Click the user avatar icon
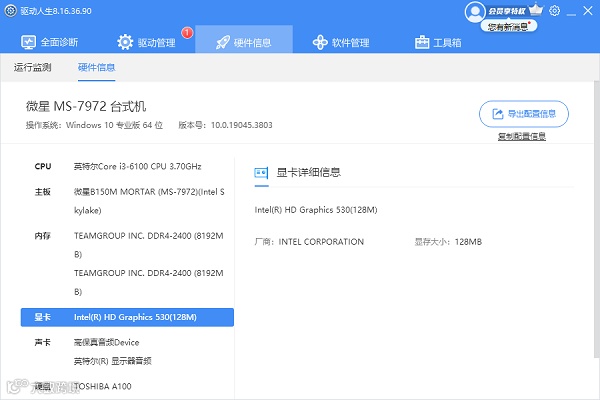 (x=475, y=11)
